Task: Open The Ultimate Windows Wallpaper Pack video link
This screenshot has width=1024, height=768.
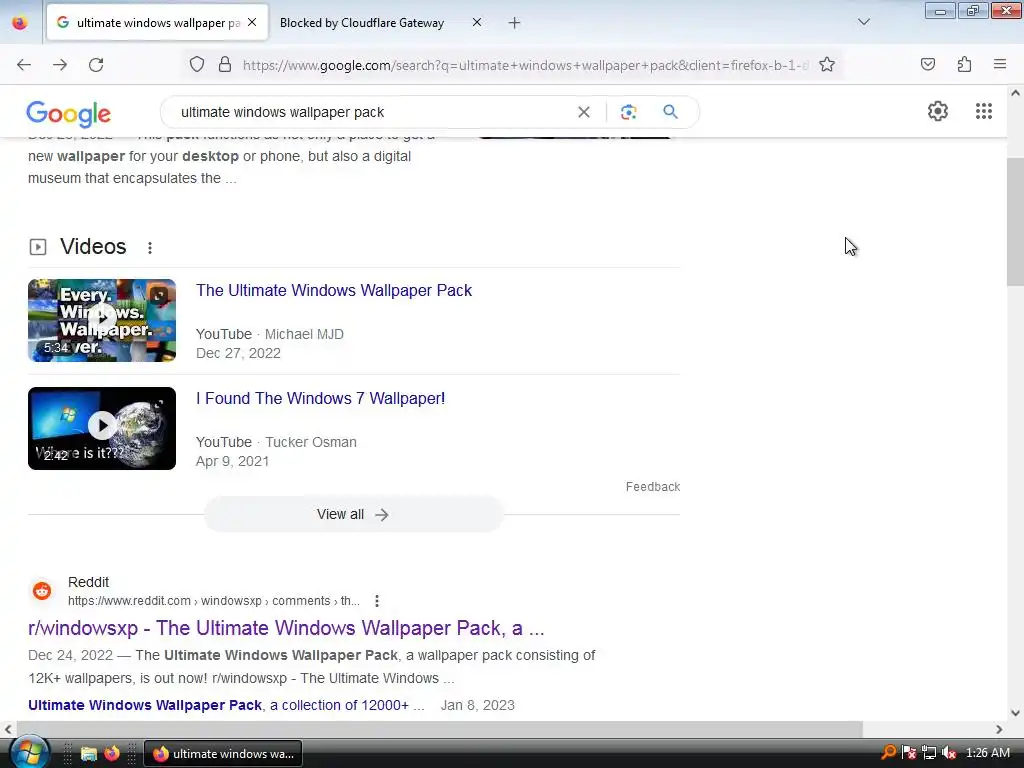Action: [334, 291]
